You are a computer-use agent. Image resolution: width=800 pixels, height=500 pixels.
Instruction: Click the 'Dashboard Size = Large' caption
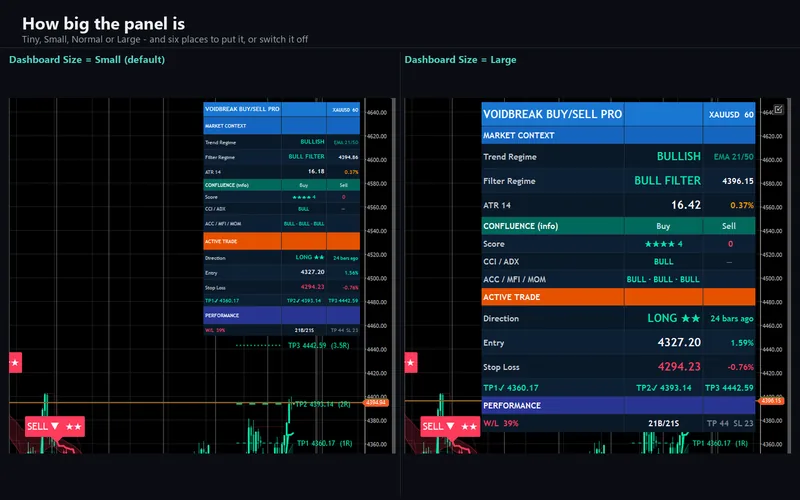coord(460,60)
